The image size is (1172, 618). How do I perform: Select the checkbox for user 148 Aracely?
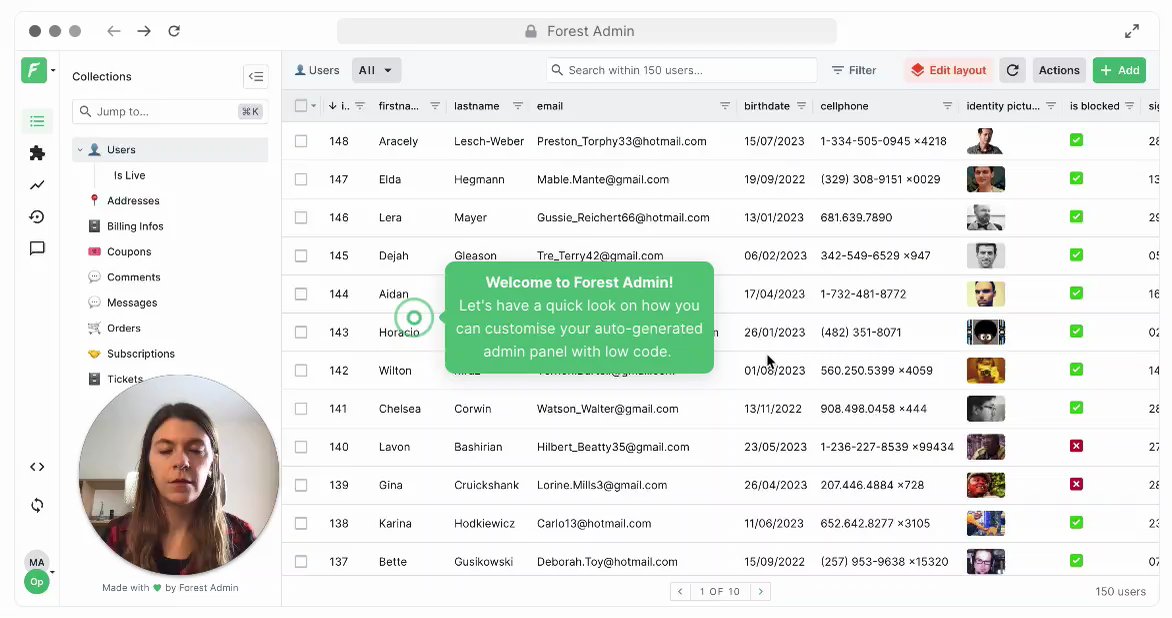click(x=300, y=141)
